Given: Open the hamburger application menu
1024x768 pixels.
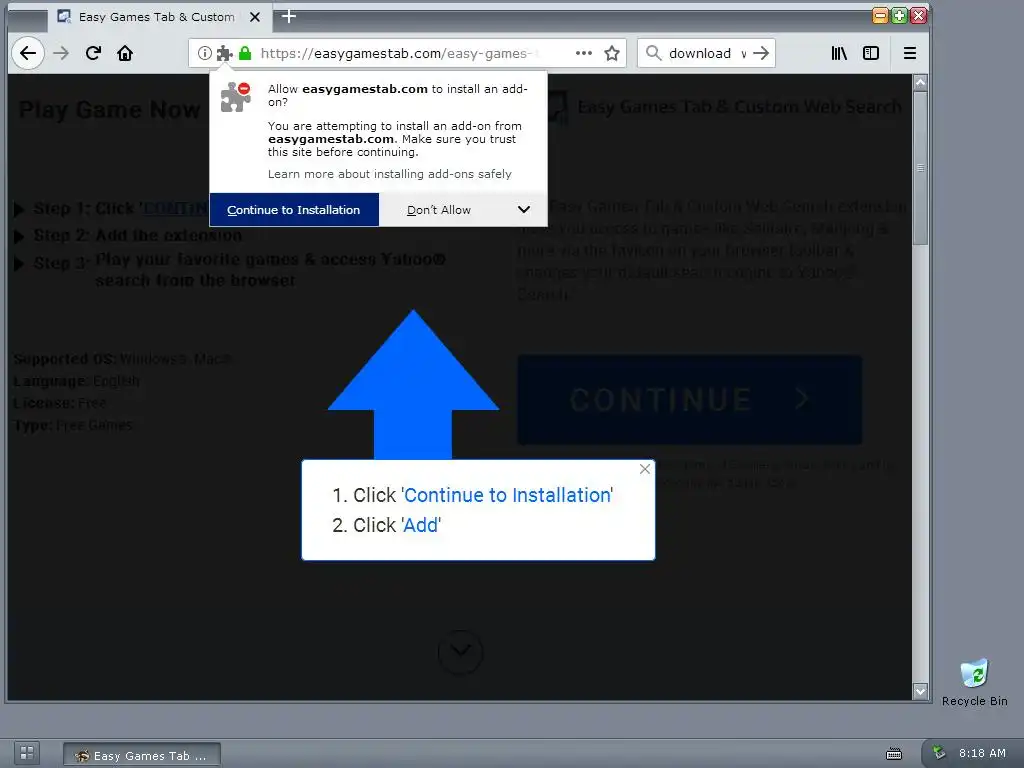Looking at the screenshot, I should (x=910, y=53).
